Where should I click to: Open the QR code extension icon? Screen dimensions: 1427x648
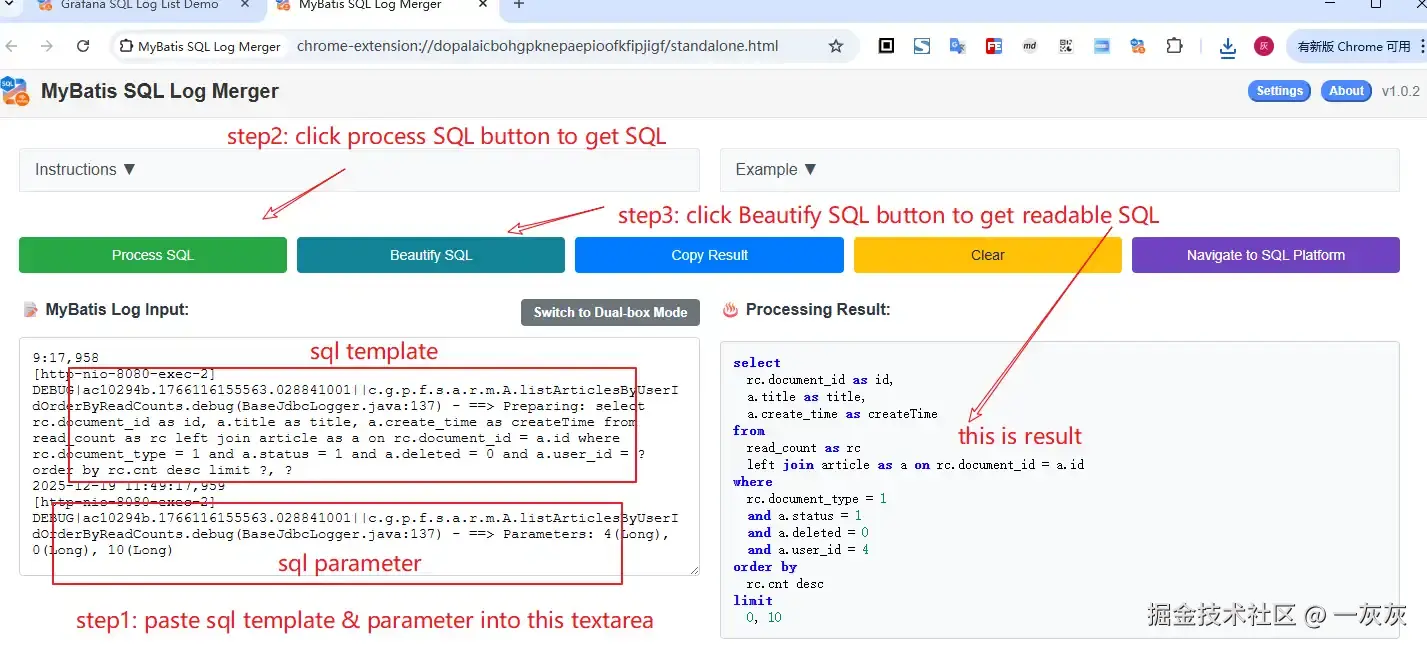click(1066, 46)
